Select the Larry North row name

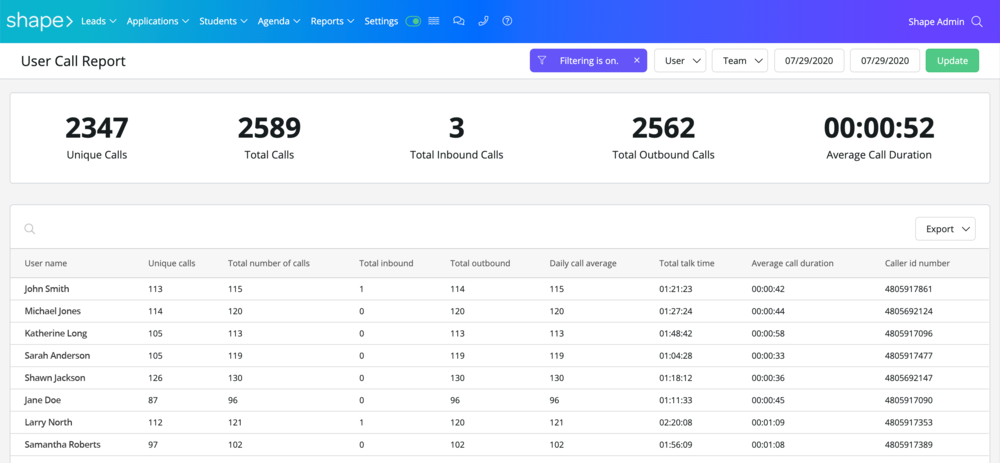click(48, 422)
